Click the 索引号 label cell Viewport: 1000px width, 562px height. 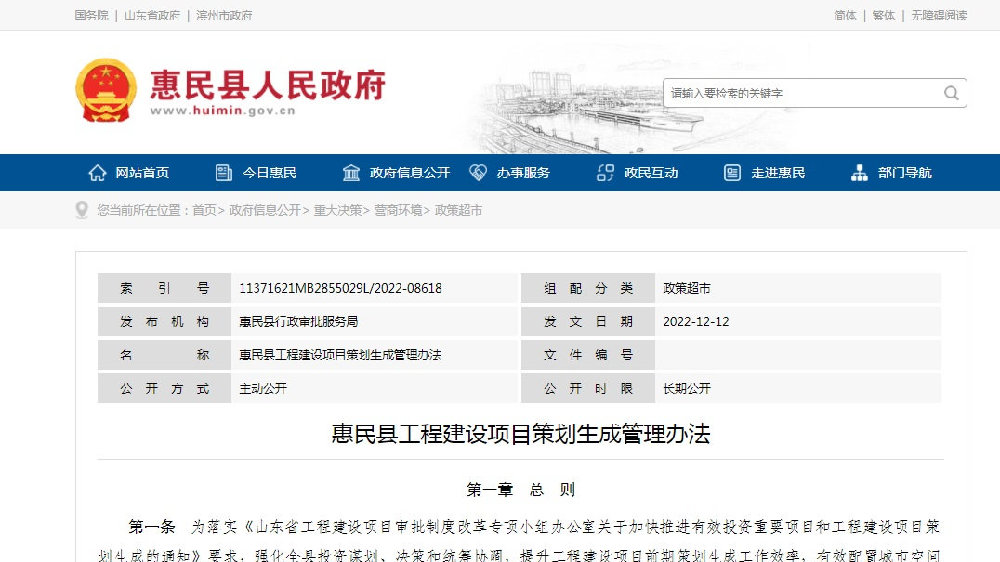[x=165, y=288]
